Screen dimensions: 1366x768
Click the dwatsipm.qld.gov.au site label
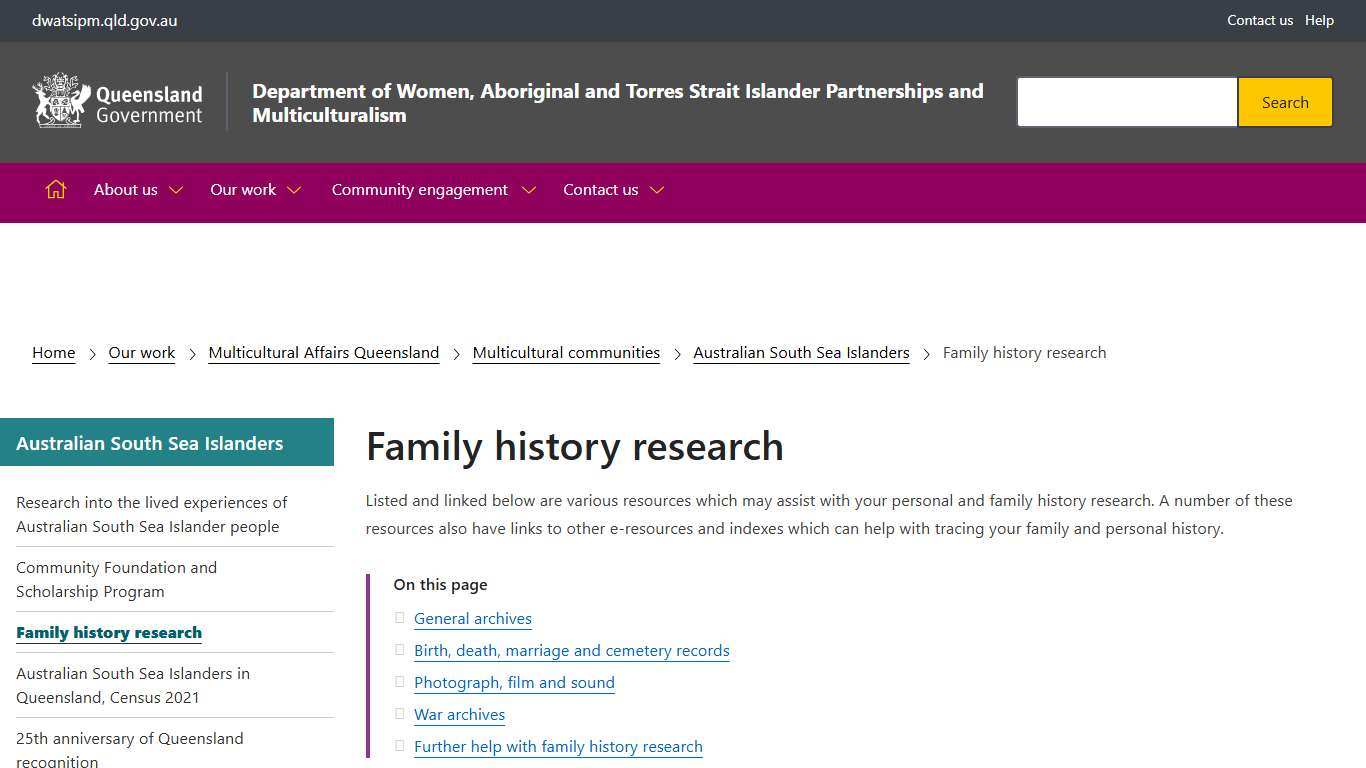point(104,20)
